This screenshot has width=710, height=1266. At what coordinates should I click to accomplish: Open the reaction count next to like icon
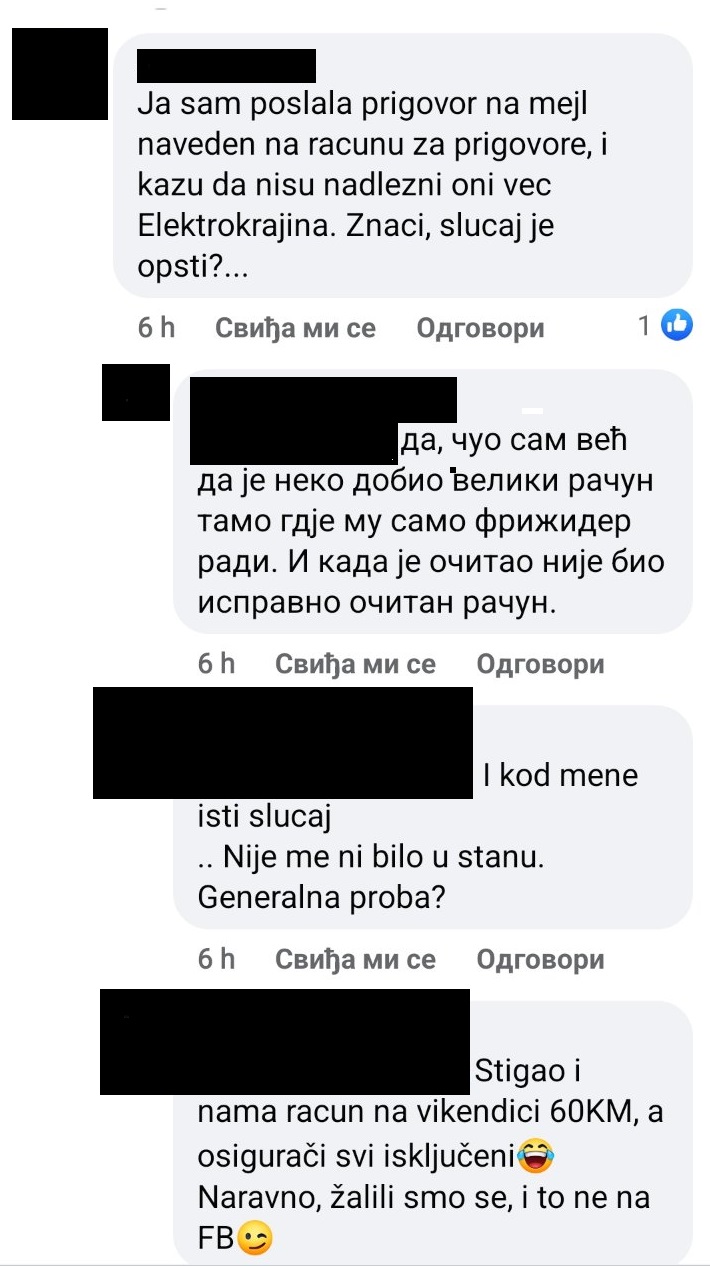pyautogui.click(x=645, y=325)
